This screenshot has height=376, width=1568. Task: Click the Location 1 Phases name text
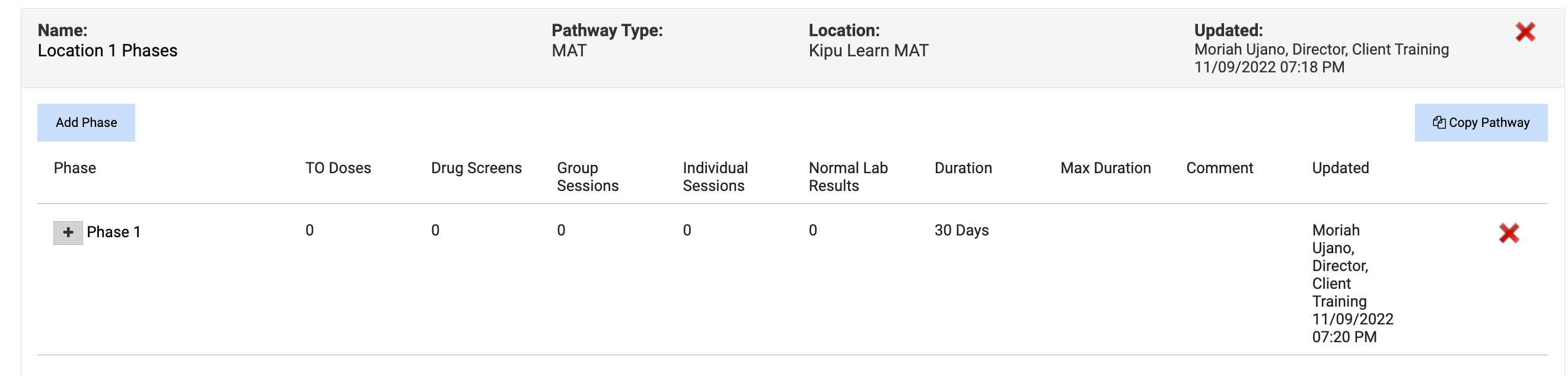tap(108, 50)
